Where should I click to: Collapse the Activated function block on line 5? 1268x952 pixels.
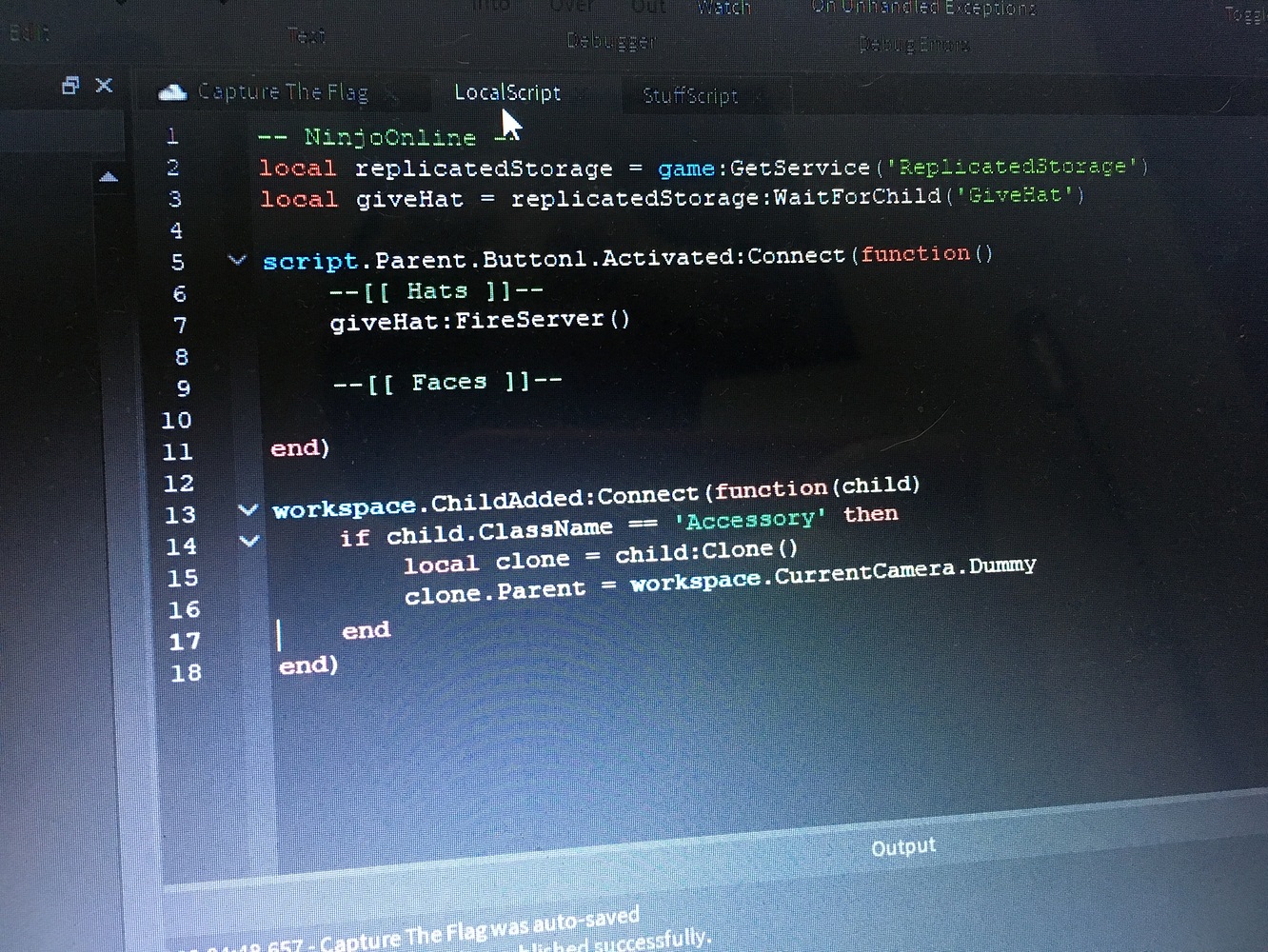pos(236,259)
